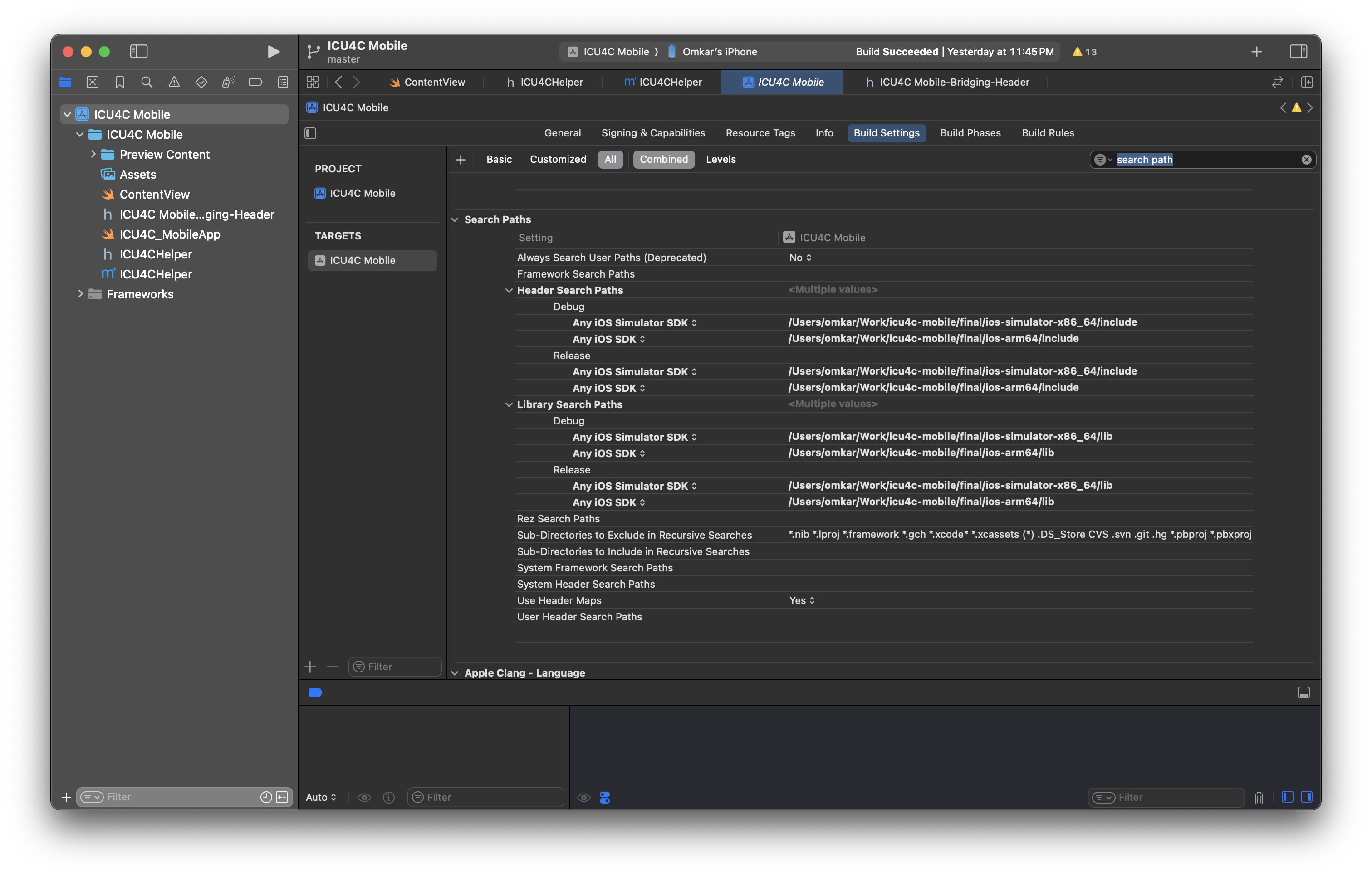The height and width of the screenshot is (877, 1372).
Task: Delete console output with trash icon
Action: pos(1259,798)
